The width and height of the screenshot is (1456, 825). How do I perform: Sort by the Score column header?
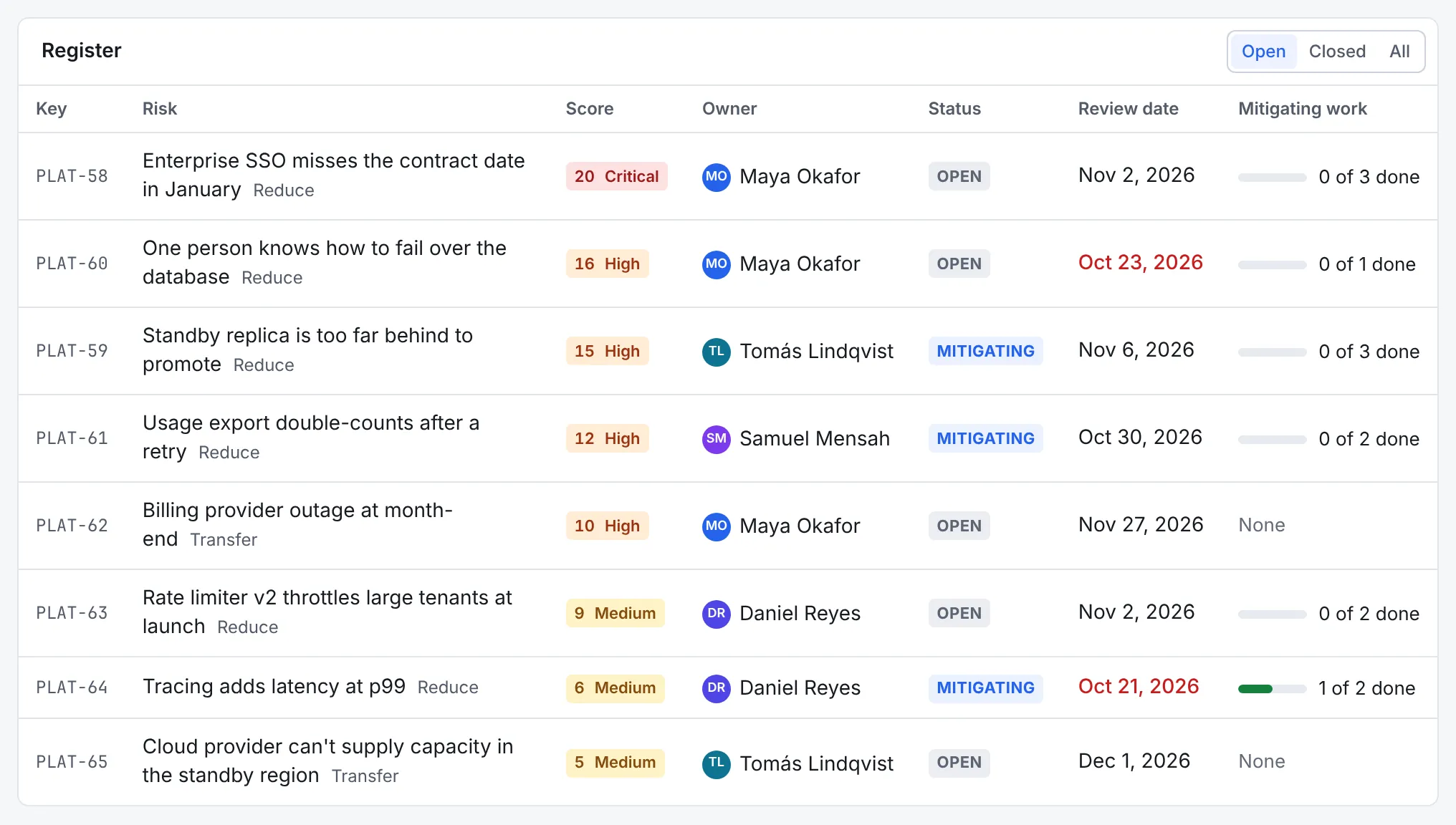[x=589, y=109]
